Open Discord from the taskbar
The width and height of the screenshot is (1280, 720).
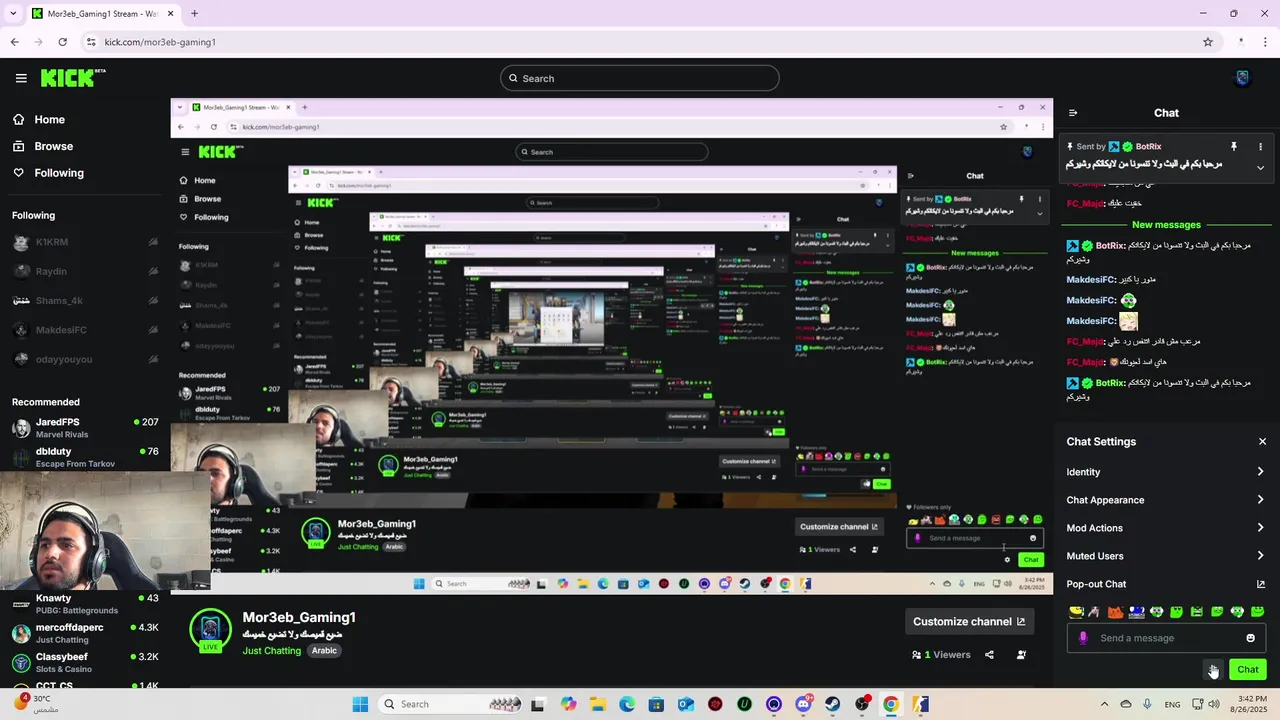pyautogui.click(x=803, y=704)
